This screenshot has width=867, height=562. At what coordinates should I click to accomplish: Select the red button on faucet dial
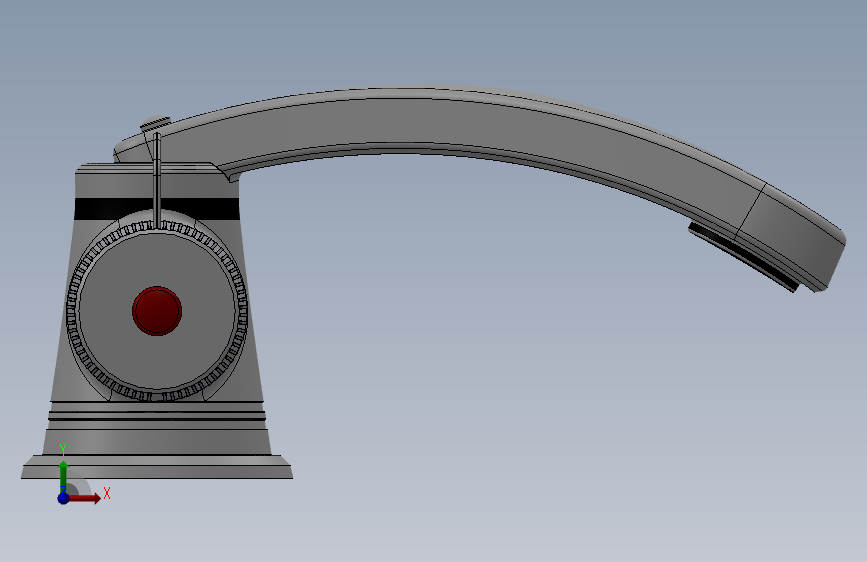tap(157, 311)
